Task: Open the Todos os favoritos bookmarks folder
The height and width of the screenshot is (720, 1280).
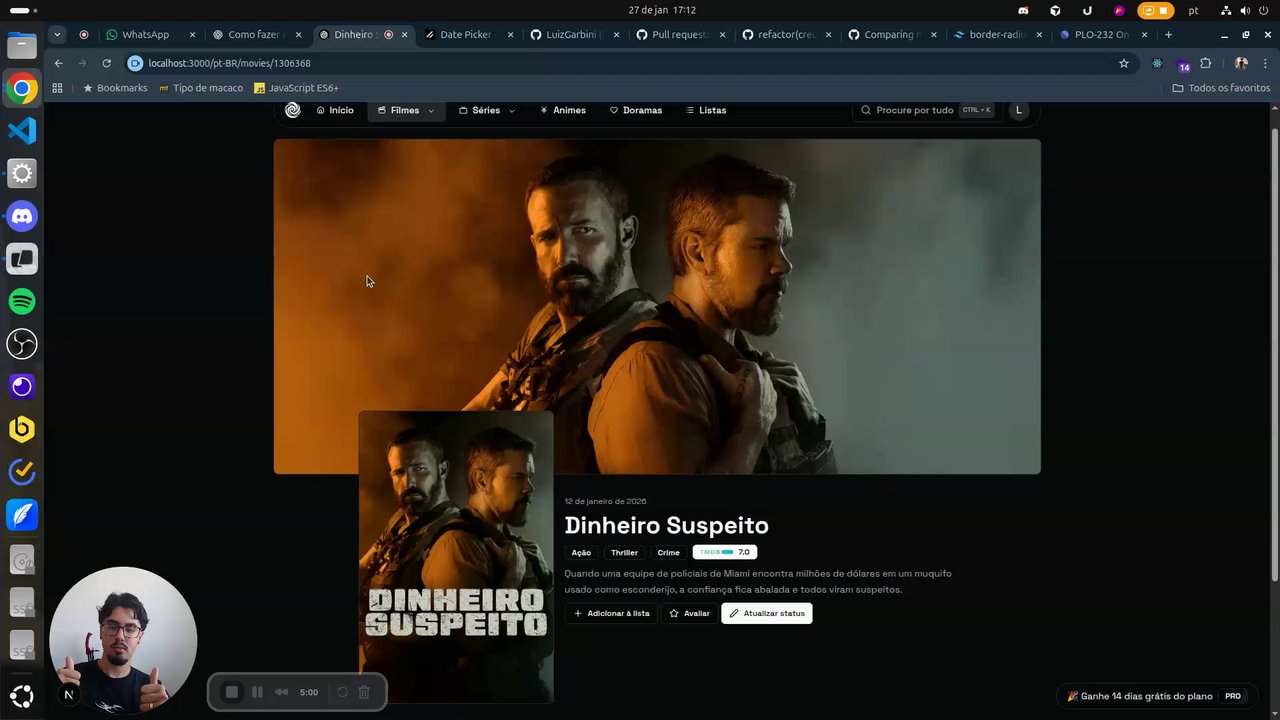Action: tap(1221, 88)
